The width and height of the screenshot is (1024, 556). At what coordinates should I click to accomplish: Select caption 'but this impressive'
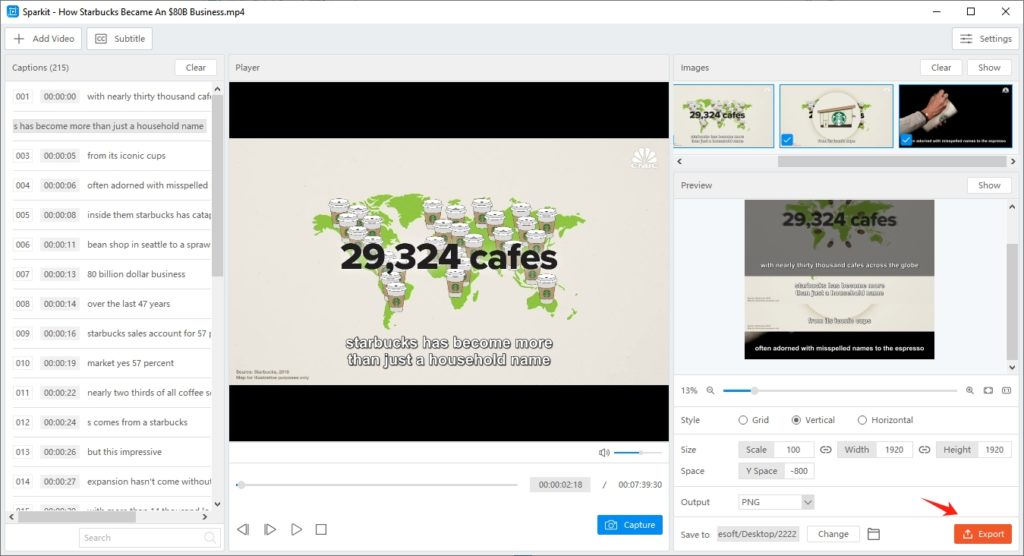pyautogui.click(x=111, y=452)
